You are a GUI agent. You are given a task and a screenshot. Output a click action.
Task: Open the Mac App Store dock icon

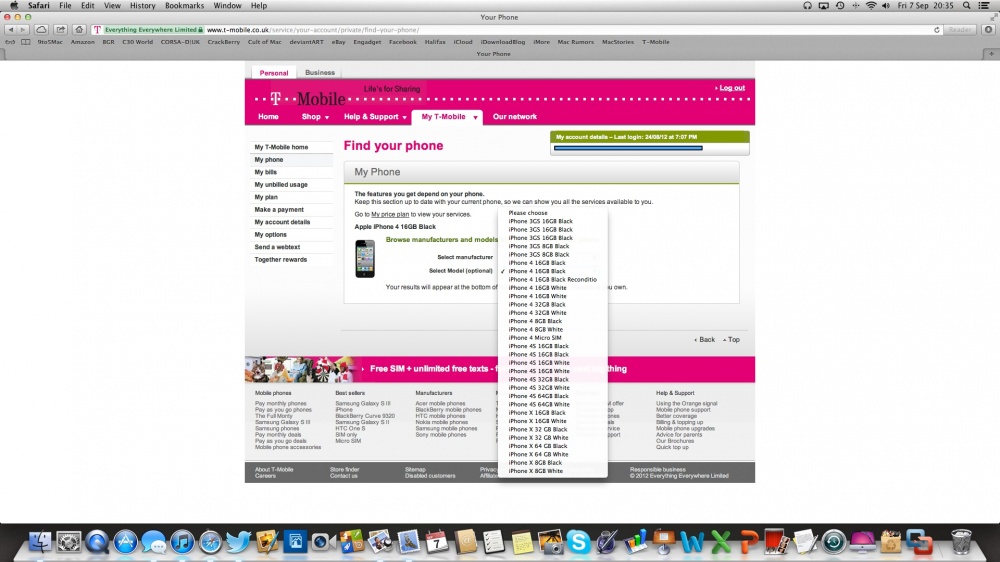pos(125,542)
